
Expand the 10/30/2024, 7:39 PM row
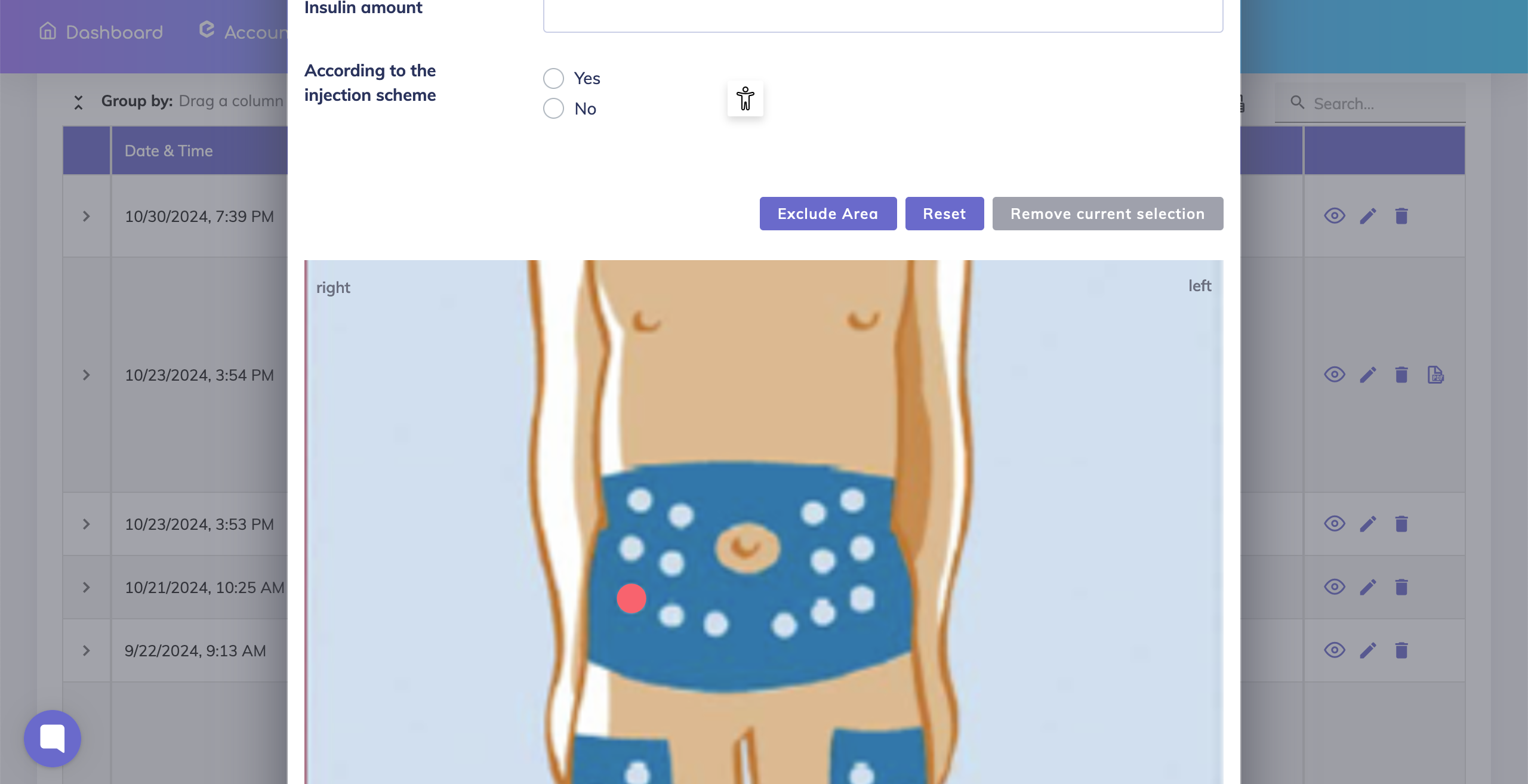(x=87, y=216)
